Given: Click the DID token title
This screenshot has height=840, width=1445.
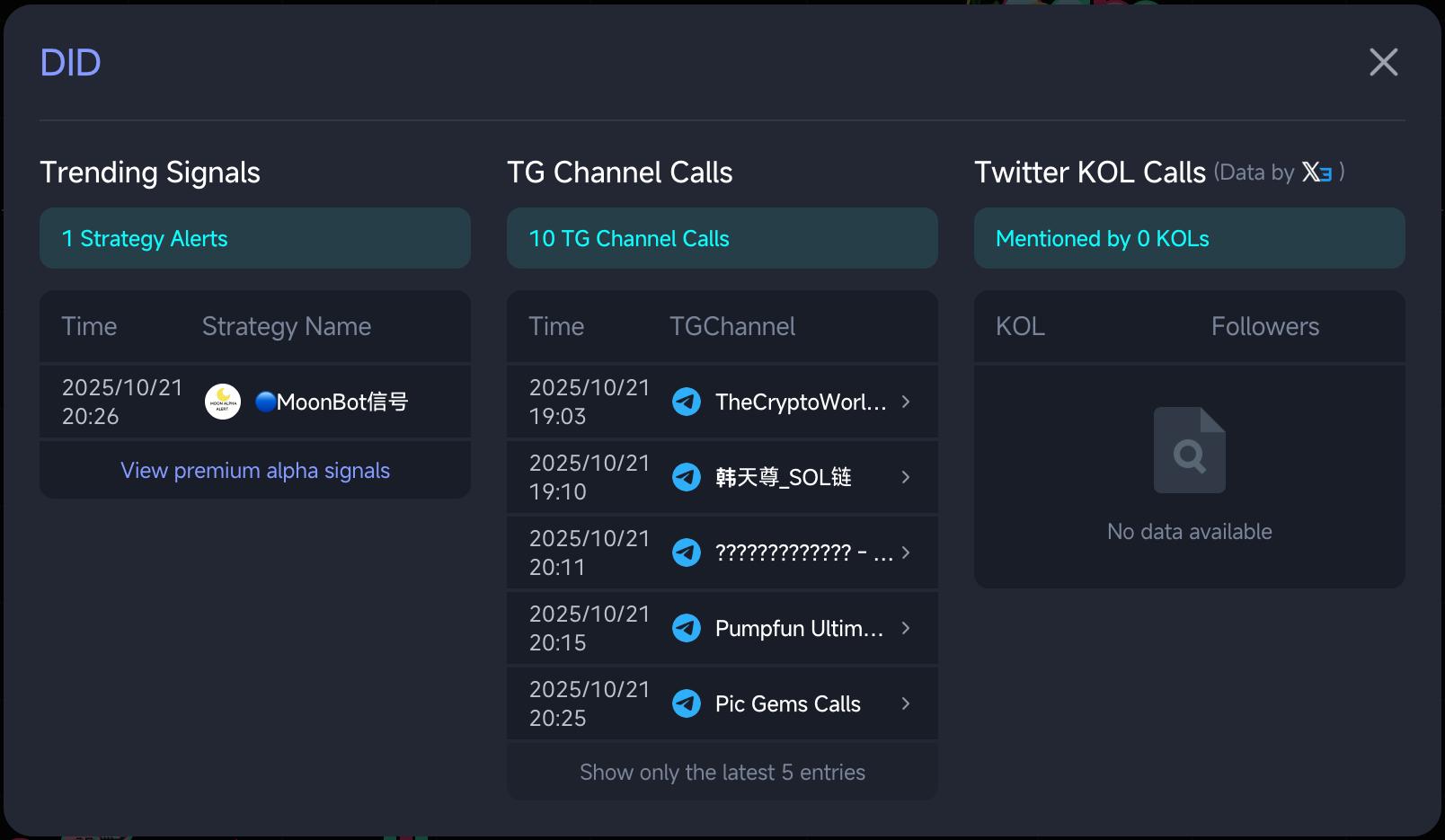Looking at the screenshot, I should point(70,63).
